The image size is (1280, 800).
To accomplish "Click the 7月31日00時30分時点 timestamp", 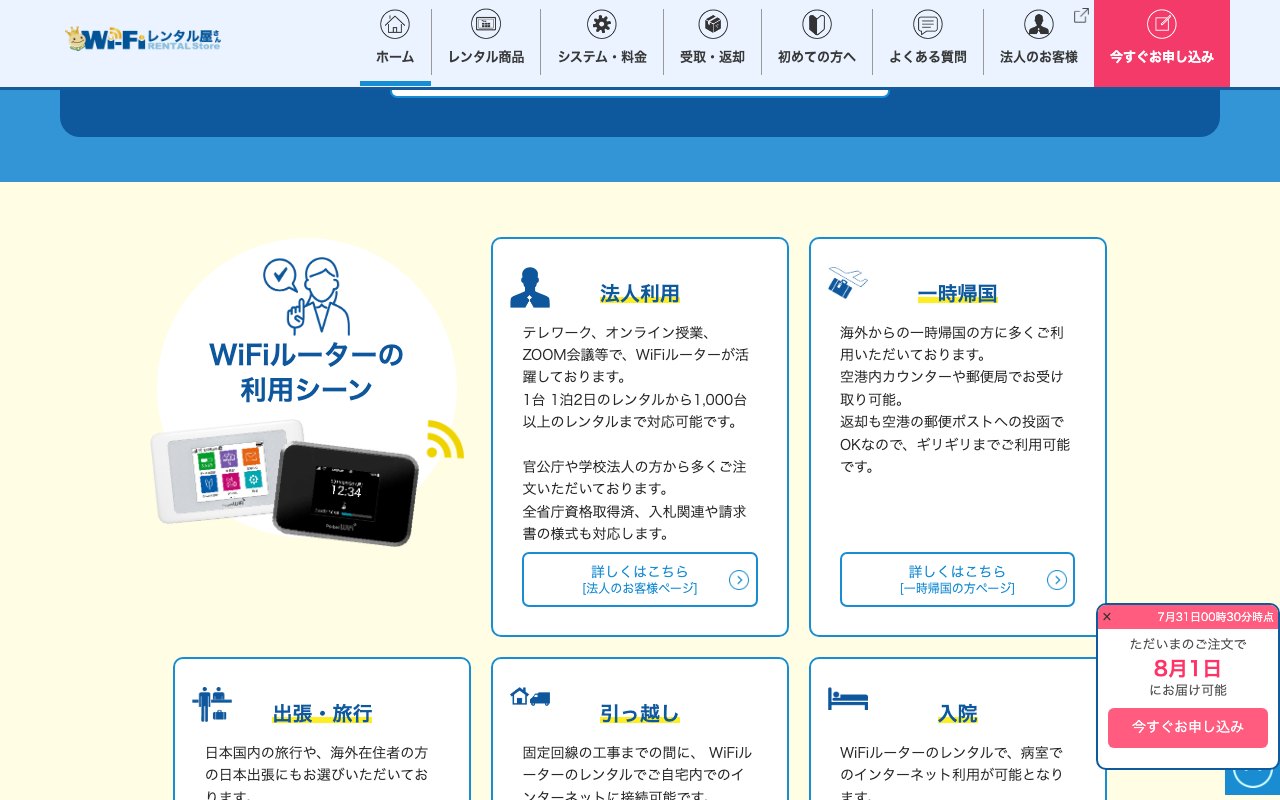I will 1215,617.
